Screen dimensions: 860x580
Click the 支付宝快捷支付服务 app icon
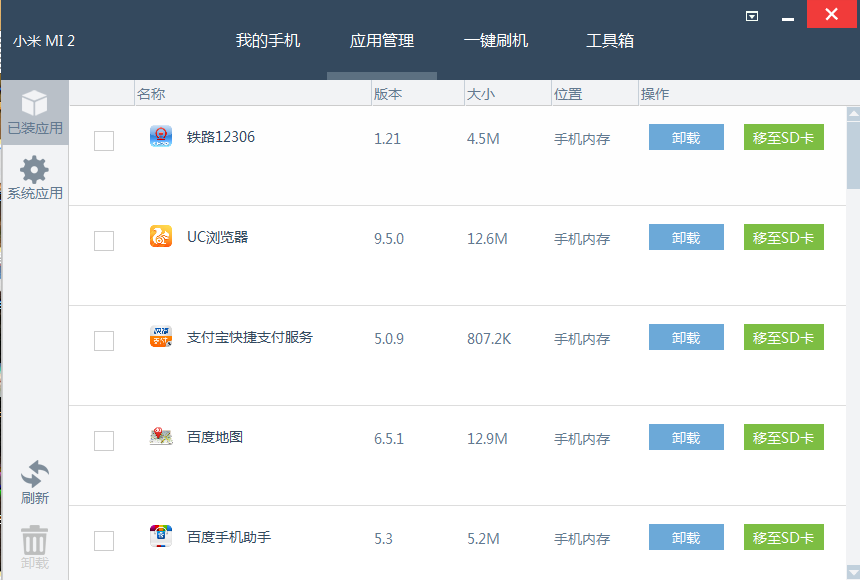[161, 337]
